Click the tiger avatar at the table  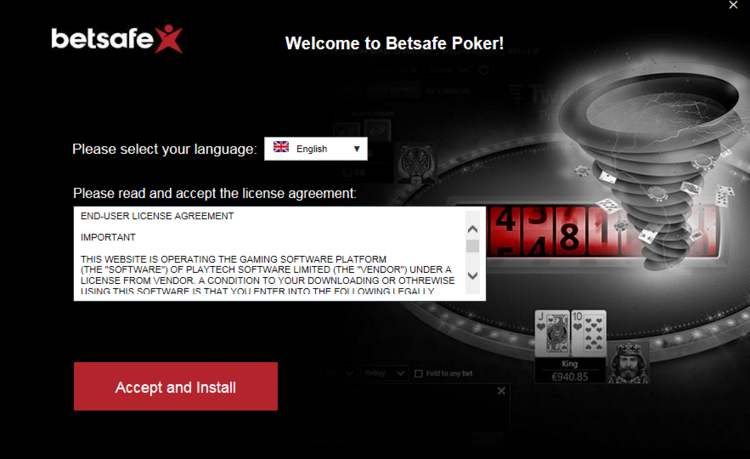[x=415, y=164]
